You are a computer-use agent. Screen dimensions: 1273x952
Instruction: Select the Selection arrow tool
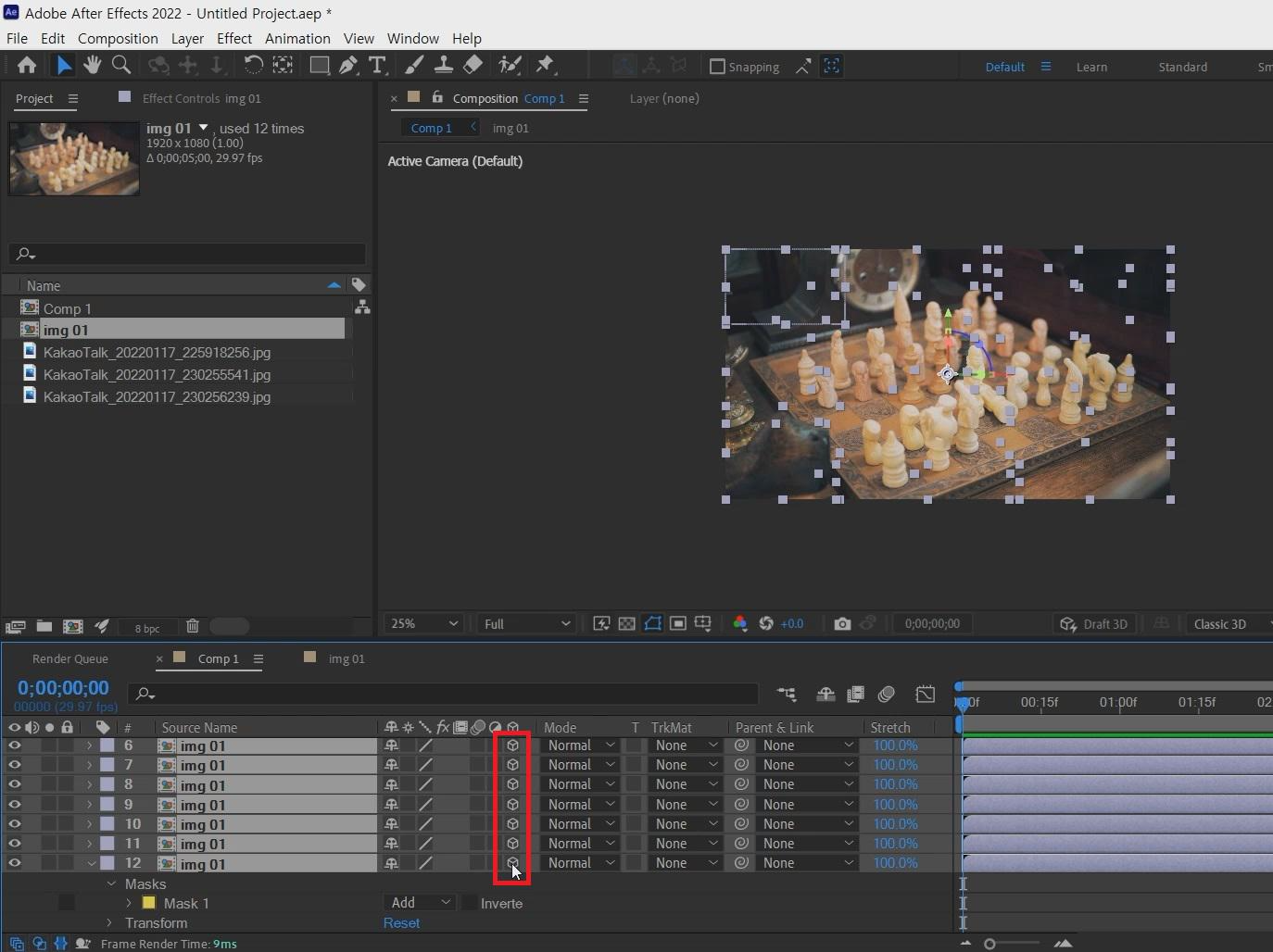[x=63, y=65]
